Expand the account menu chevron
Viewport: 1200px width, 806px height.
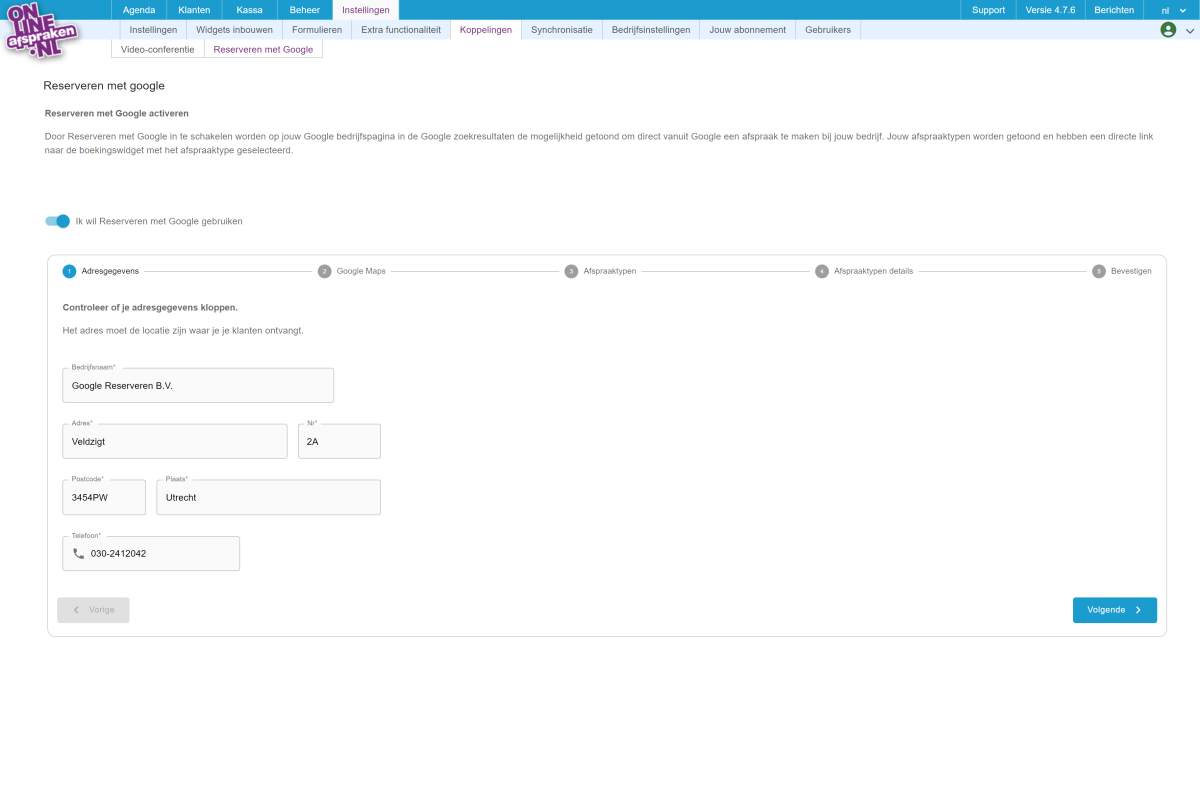pyautogui.click(x=1190, y=31)
